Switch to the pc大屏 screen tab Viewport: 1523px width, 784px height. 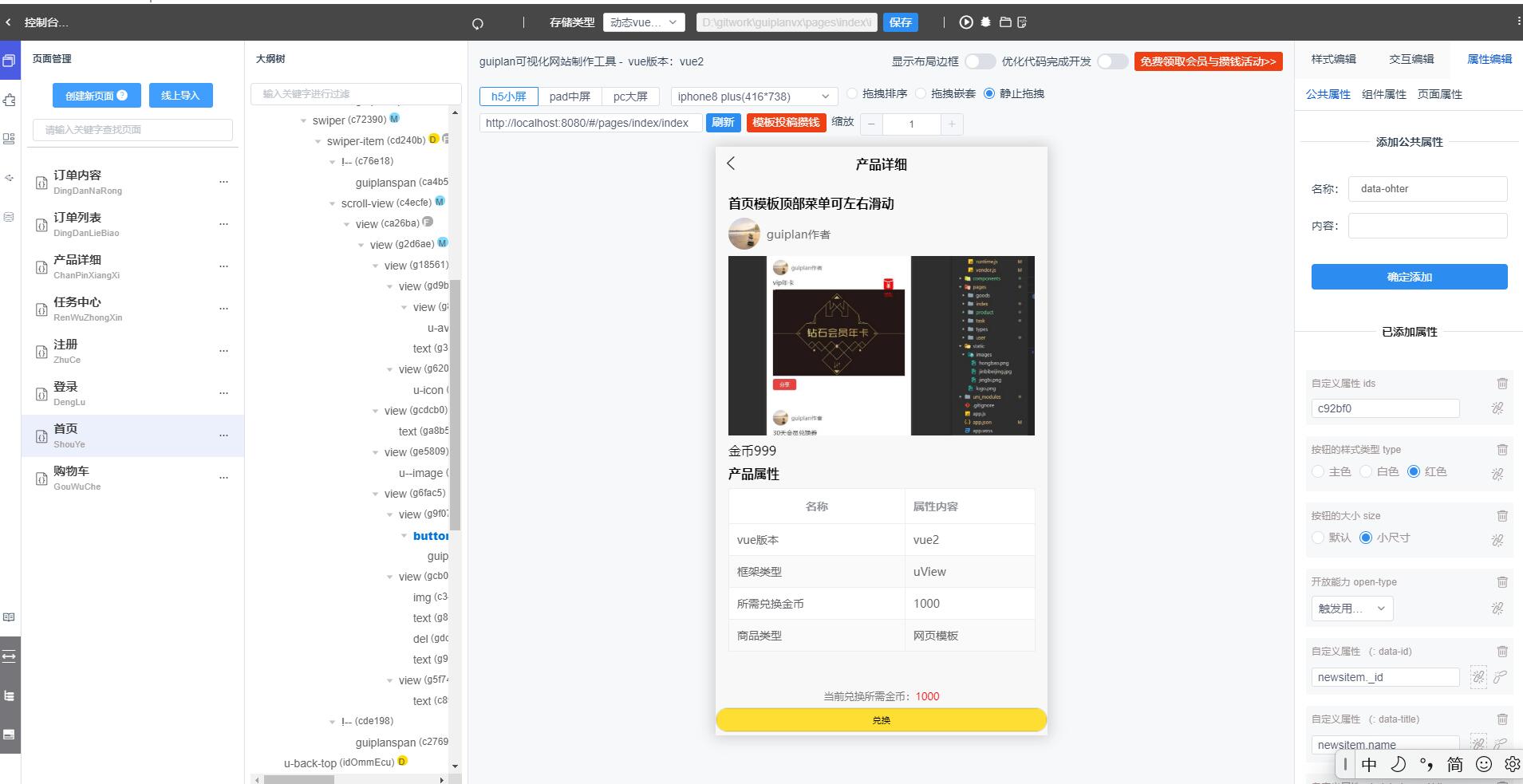[629, 97]
